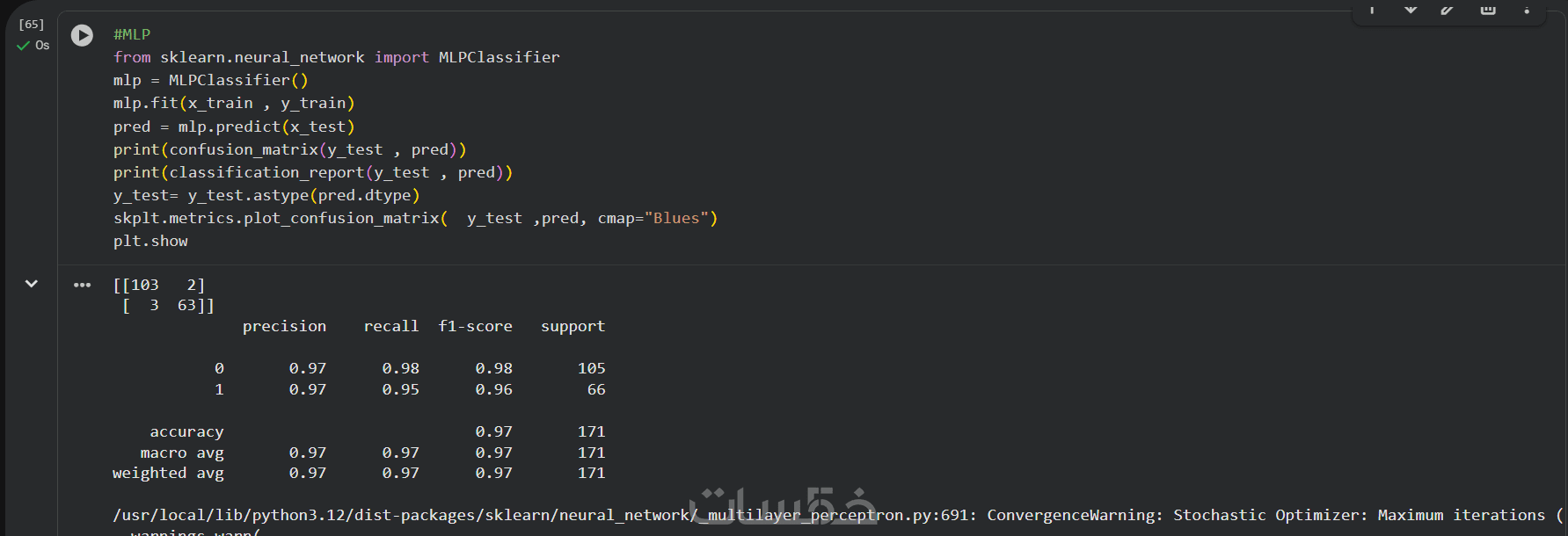Click the mlp = MLPClassifier() code line
Image resolution: width=1568 pixels, height=536 pixels.
pos(210,80)
